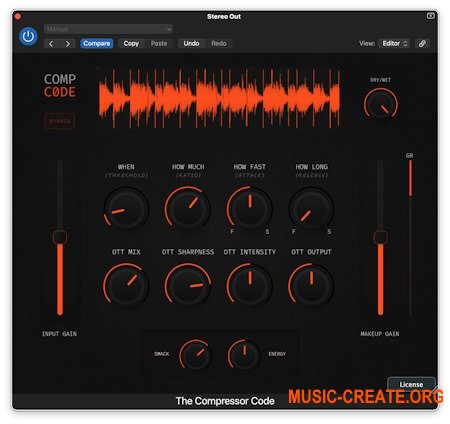Click the SMACK knob
Image resolution: width=450 pixels, height=424 pixels.
pyautogui.click(x=195, y=355)
